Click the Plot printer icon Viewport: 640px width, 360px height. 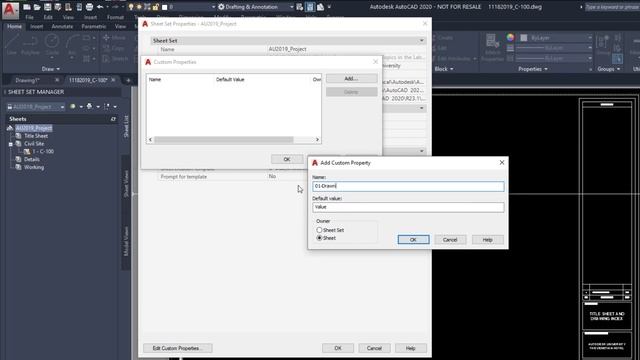click(x=89, y=7)
